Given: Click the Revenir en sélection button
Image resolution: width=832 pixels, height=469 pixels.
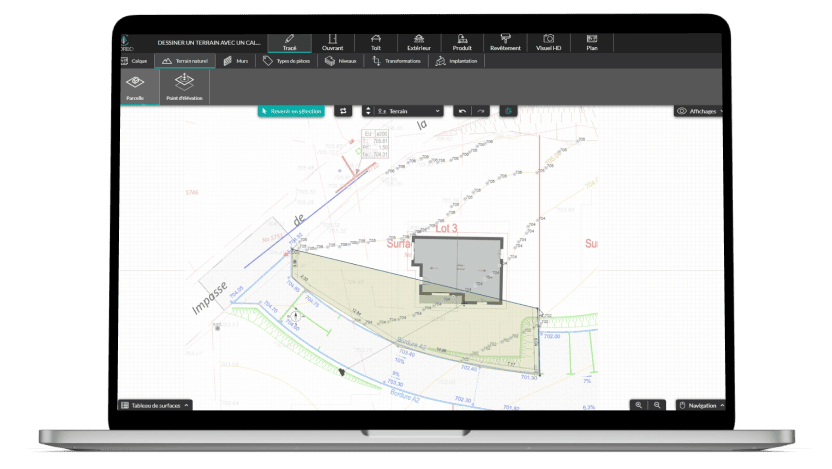Looking at the screenshot, I should pos(291,111).
